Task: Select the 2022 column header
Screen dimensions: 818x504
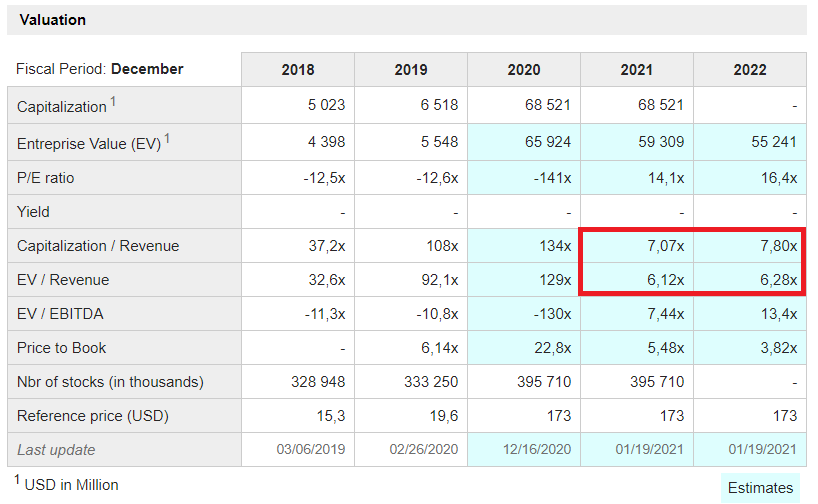Action: (x=750, y=69)
